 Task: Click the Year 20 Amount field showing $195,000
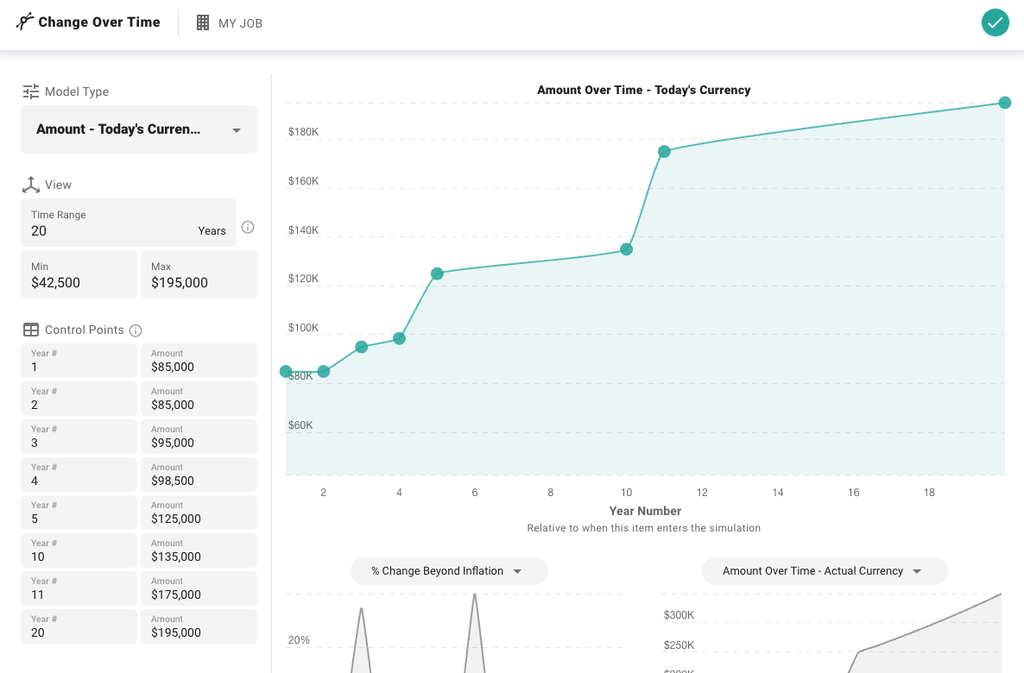pyautogui.click(x=198, y=626)
